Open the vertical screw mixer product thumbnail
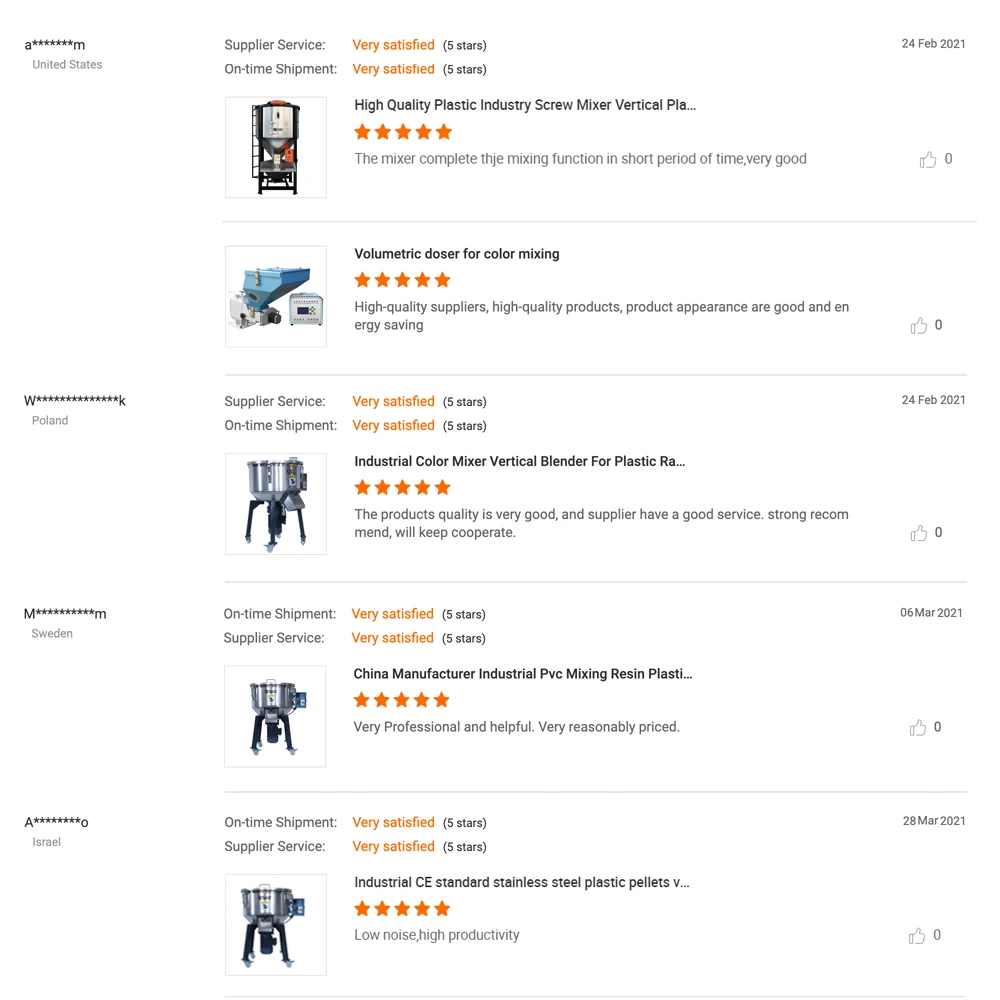The image size is (1000, 1000). [x=276, y=148]
